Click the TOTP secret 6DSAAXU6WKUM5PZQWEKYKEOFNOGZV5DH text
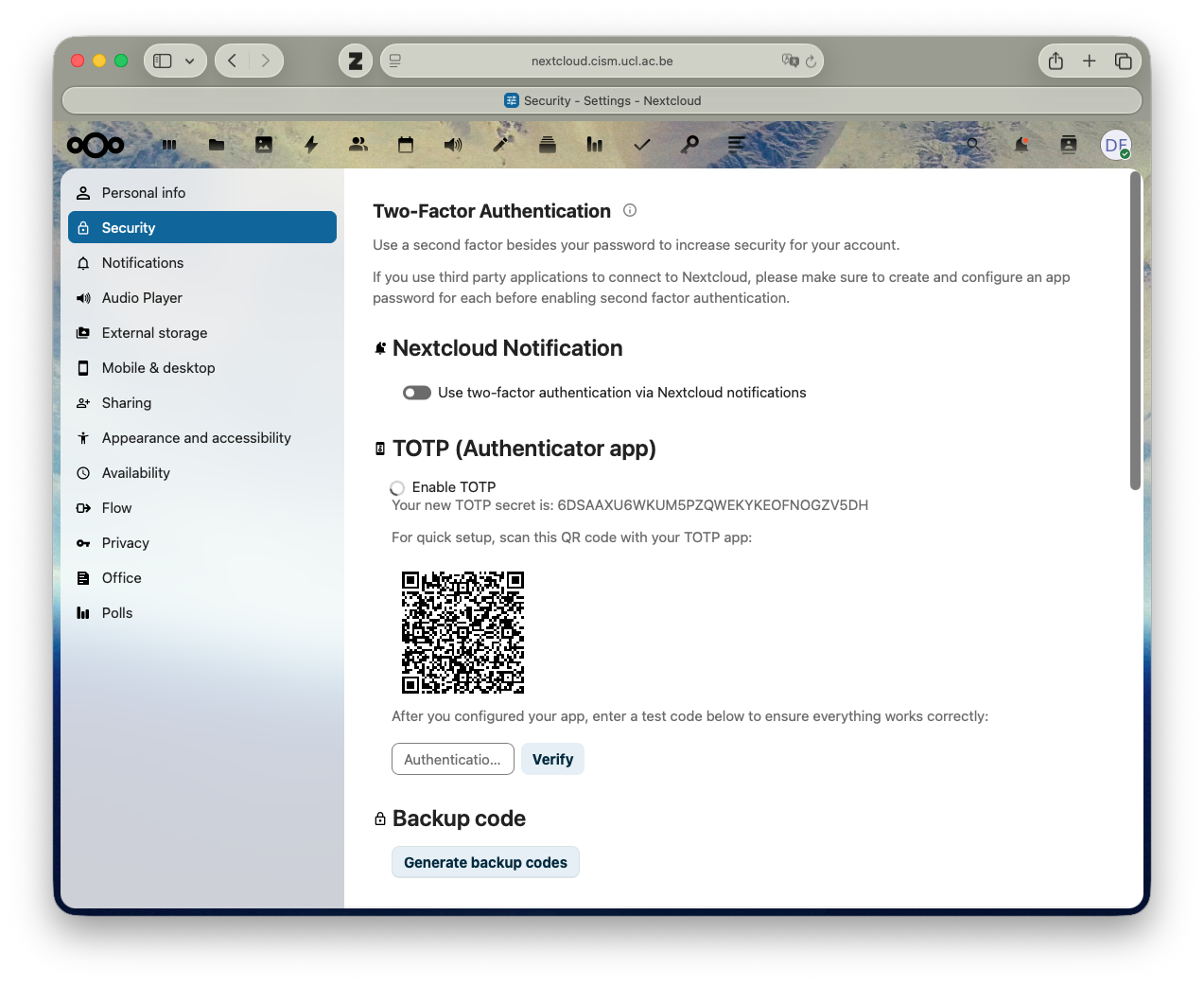 point(712,505)
